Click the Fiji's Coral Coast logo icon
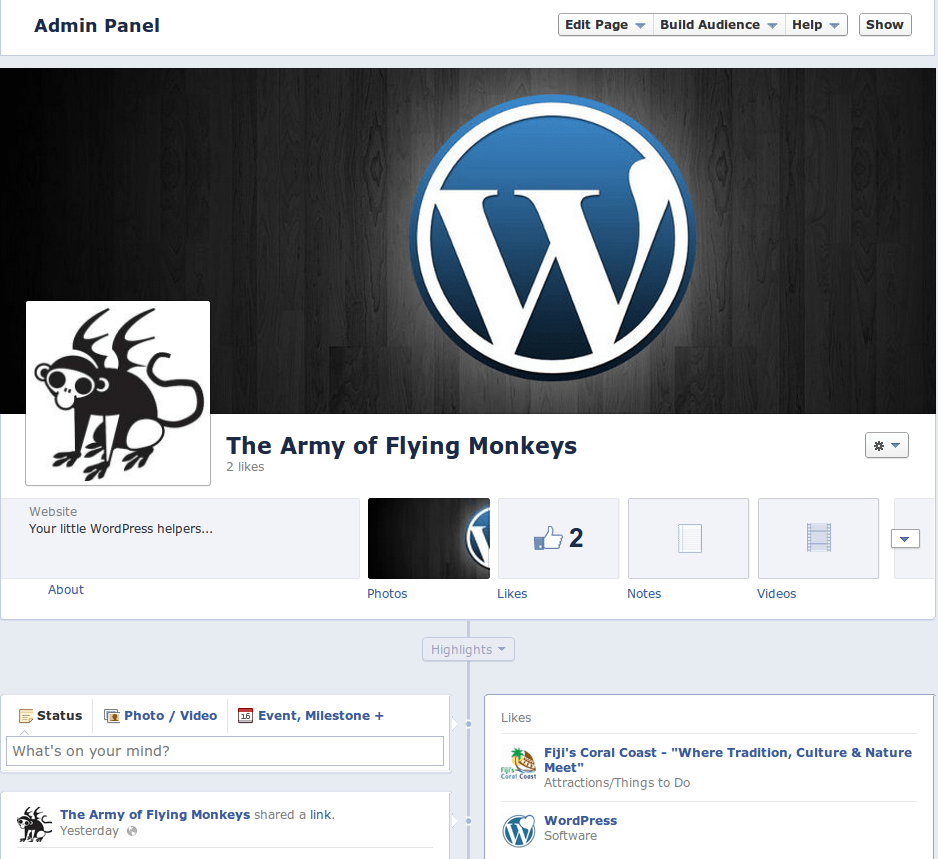 pyautogui.click(x=519, y=764)
